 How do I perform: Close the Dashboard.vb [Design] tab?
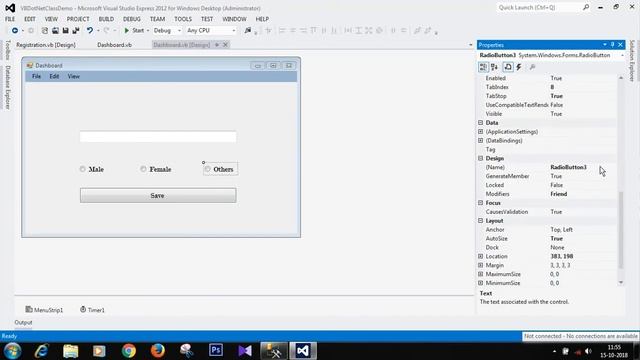coord(225,45)
